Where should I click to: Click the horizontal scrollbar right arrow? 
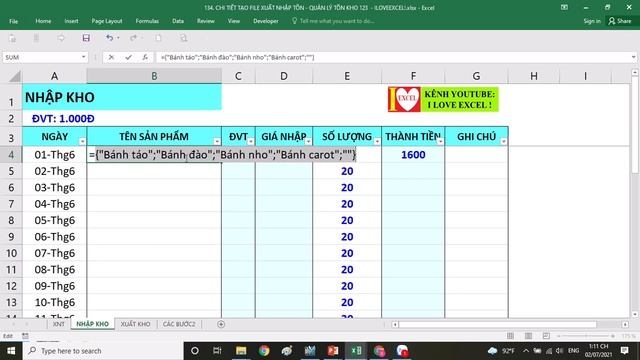[625, 324]
